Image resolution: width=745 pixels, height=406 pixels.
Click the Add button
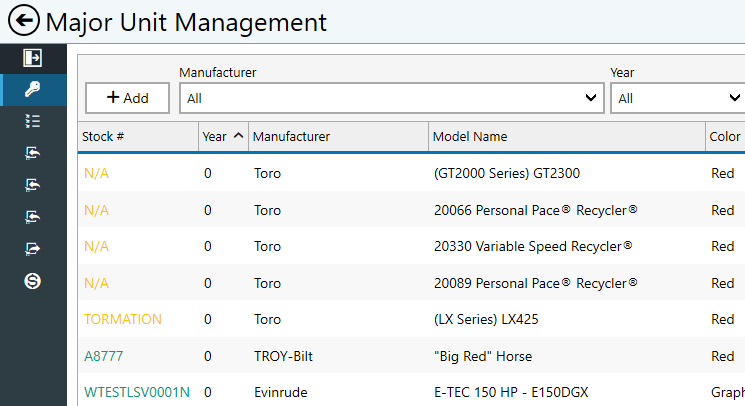tap(127, 98)
